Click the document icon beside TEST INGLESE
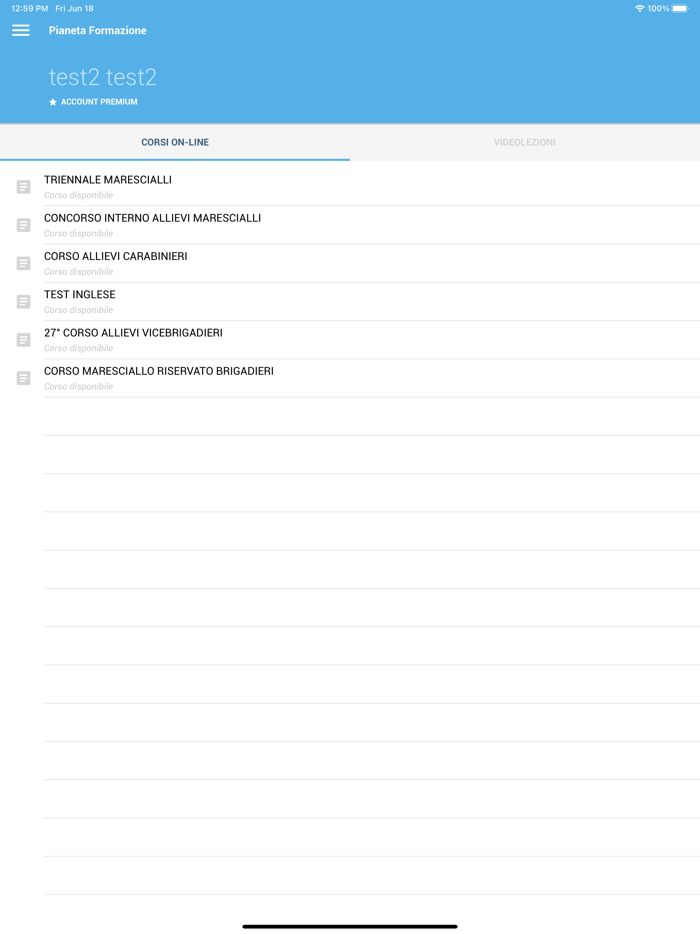Screen dimensions: 700x934 point(23,301)
